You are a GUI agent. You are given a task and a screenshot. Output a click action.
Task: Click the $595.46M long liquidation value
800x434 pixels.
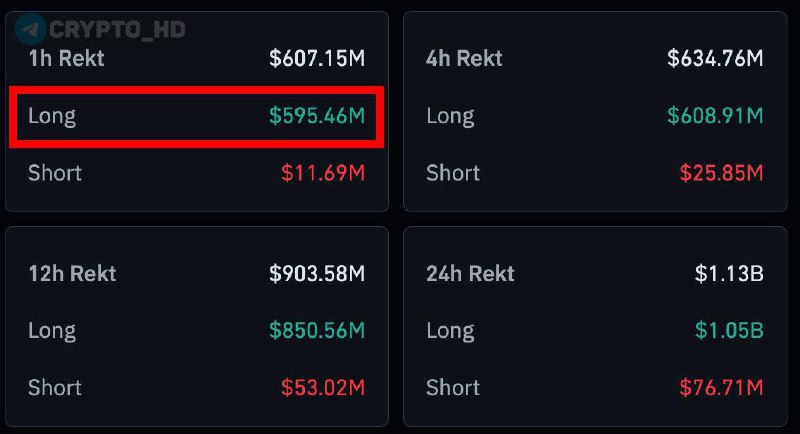point(317,115)
